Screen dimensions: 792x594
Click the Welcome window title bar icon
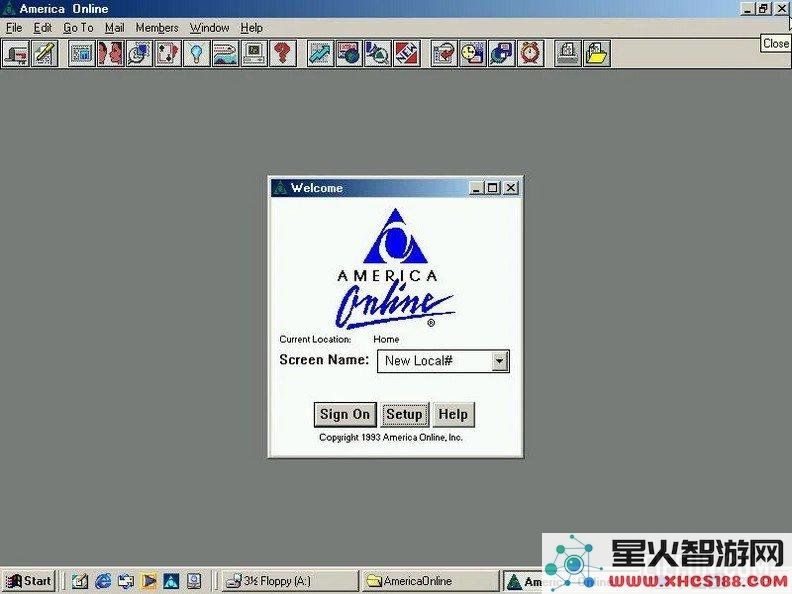(280, 188)
